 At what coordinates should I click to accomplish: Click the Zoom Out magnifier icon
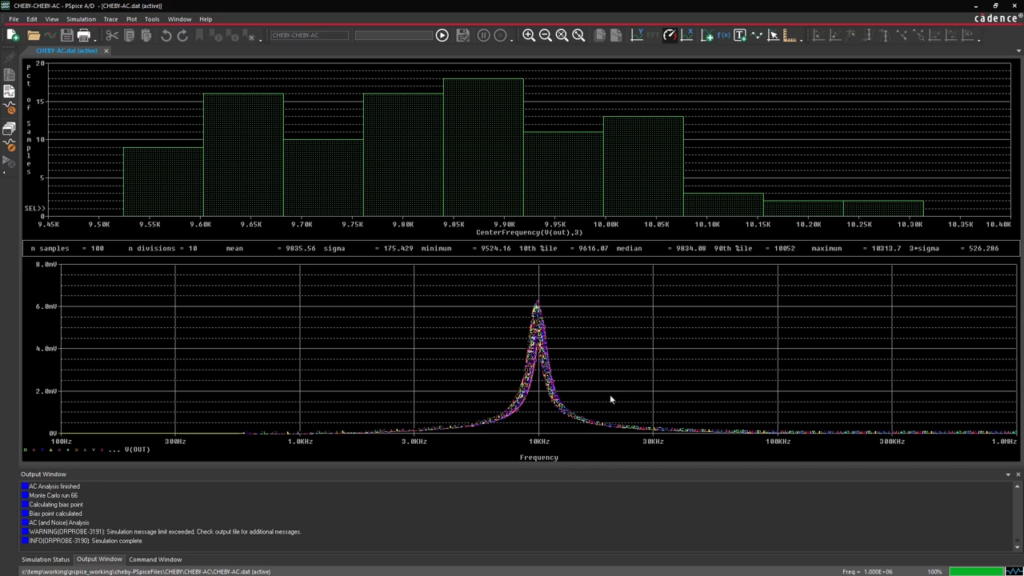point(545,35)
